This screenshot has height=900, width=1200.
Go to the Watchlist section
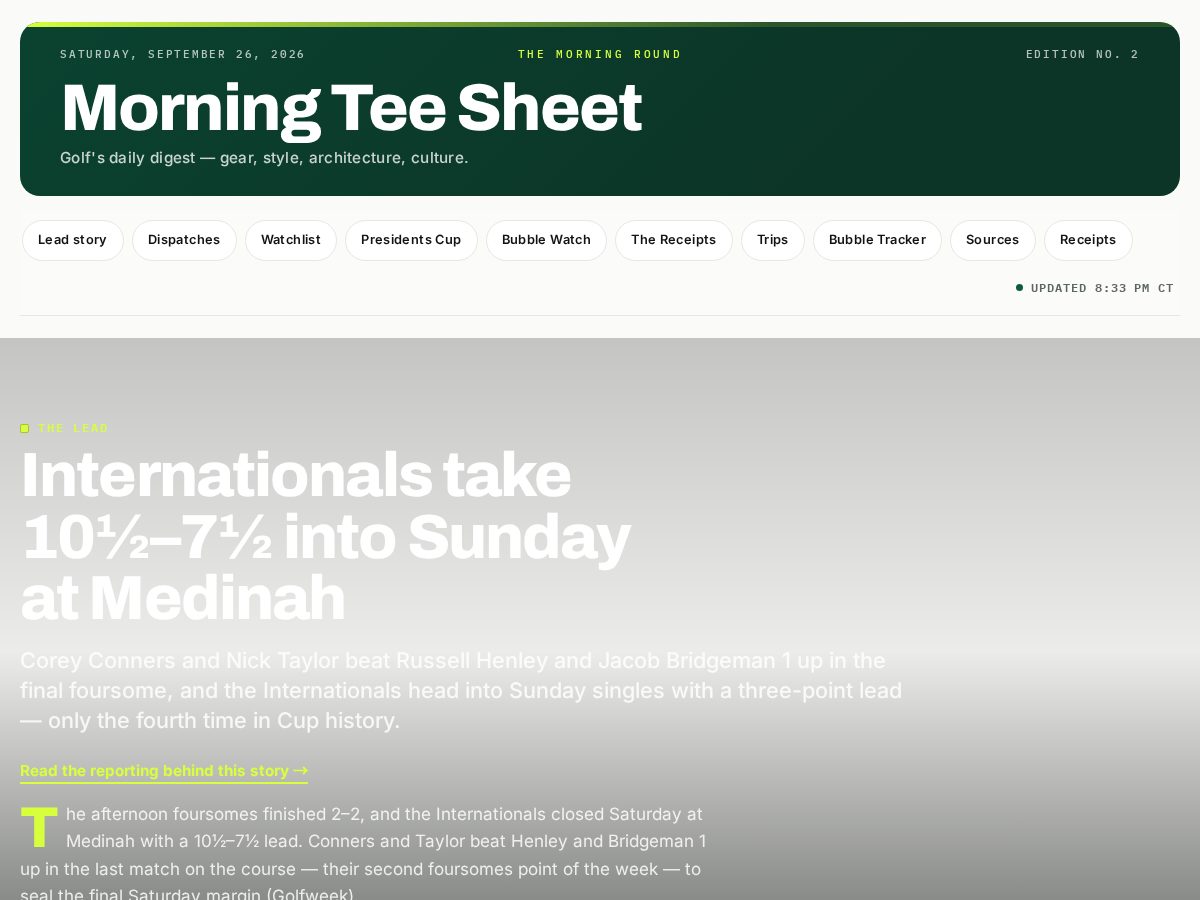(x=291, y=240)
